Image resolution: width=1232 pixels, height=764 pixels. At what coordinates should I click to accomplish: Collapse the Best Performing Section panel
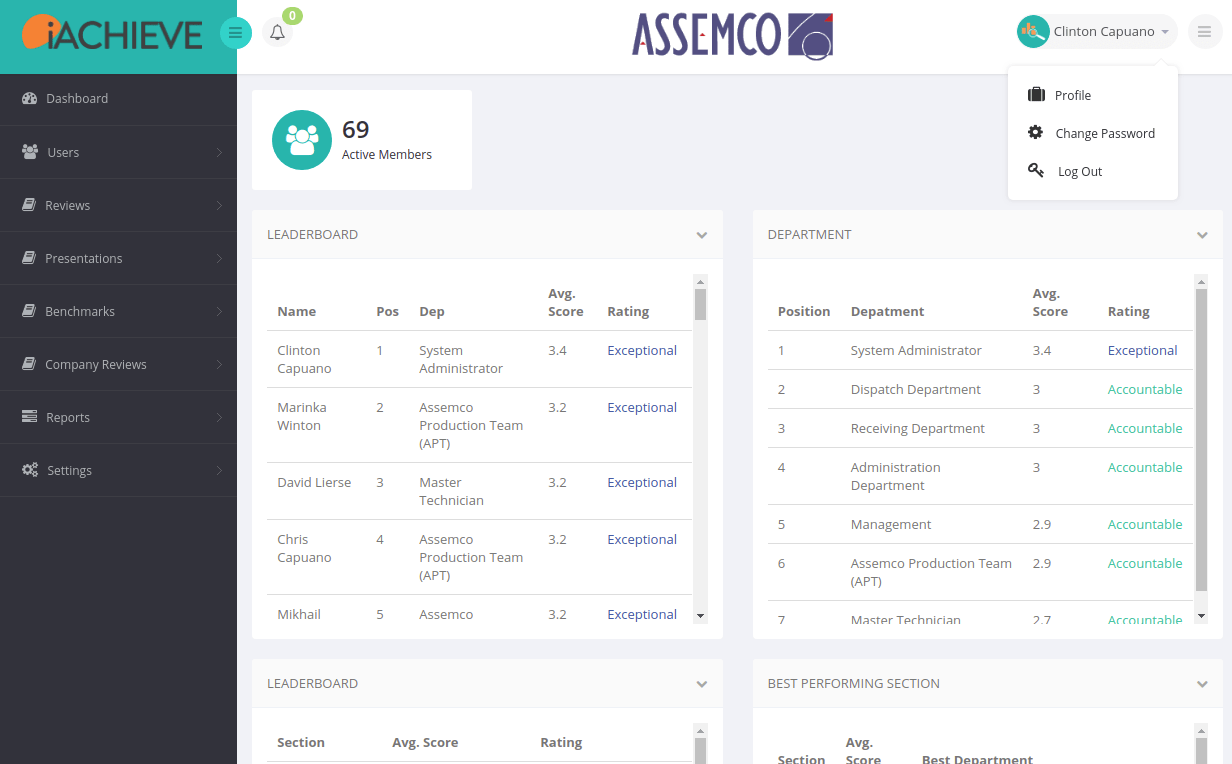click(1202, 684)
